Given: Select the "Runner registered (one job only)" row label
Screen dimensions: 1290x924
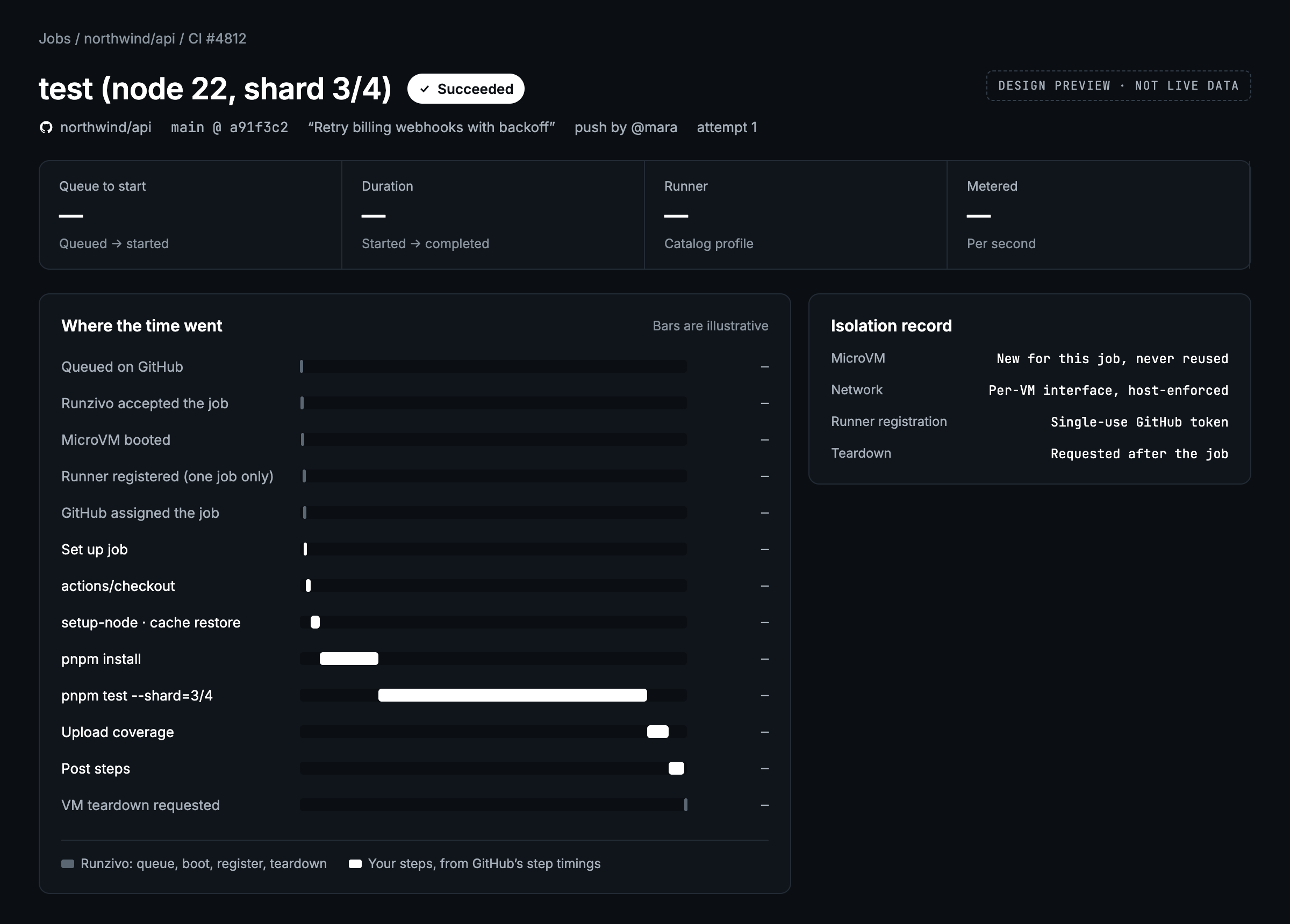Looking at the screenshot, I should tap(167, 477).
